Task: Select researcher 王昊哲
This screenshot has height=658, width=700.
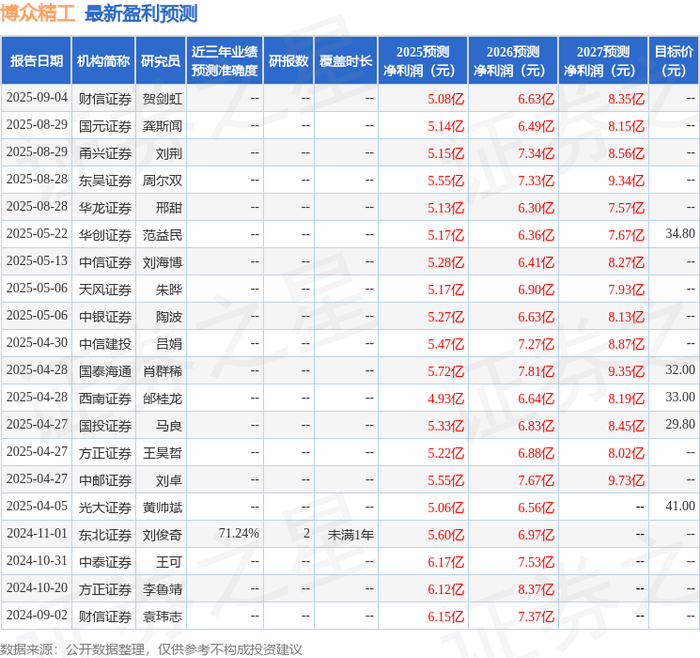Action: 162,453
